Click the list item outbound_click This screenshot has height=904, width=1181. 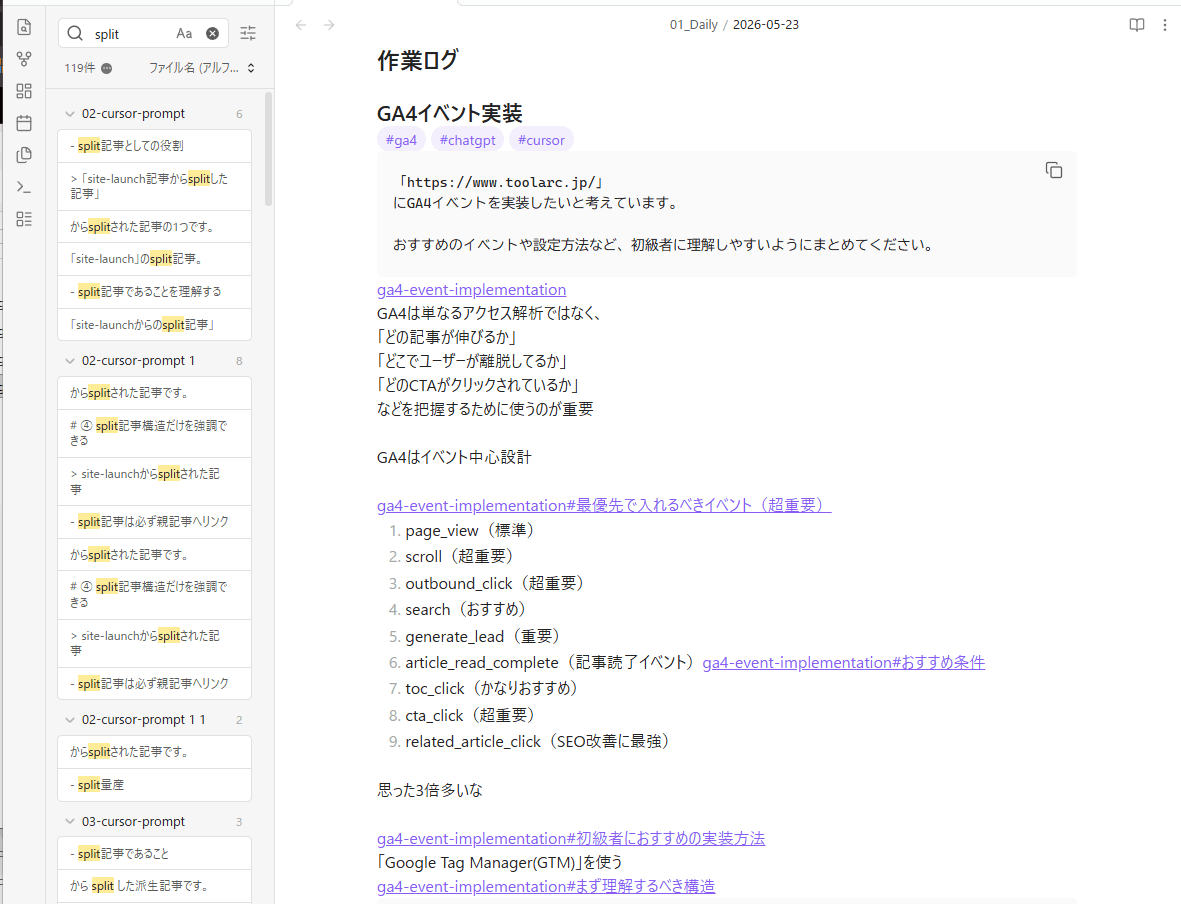(x=494, y=583)
